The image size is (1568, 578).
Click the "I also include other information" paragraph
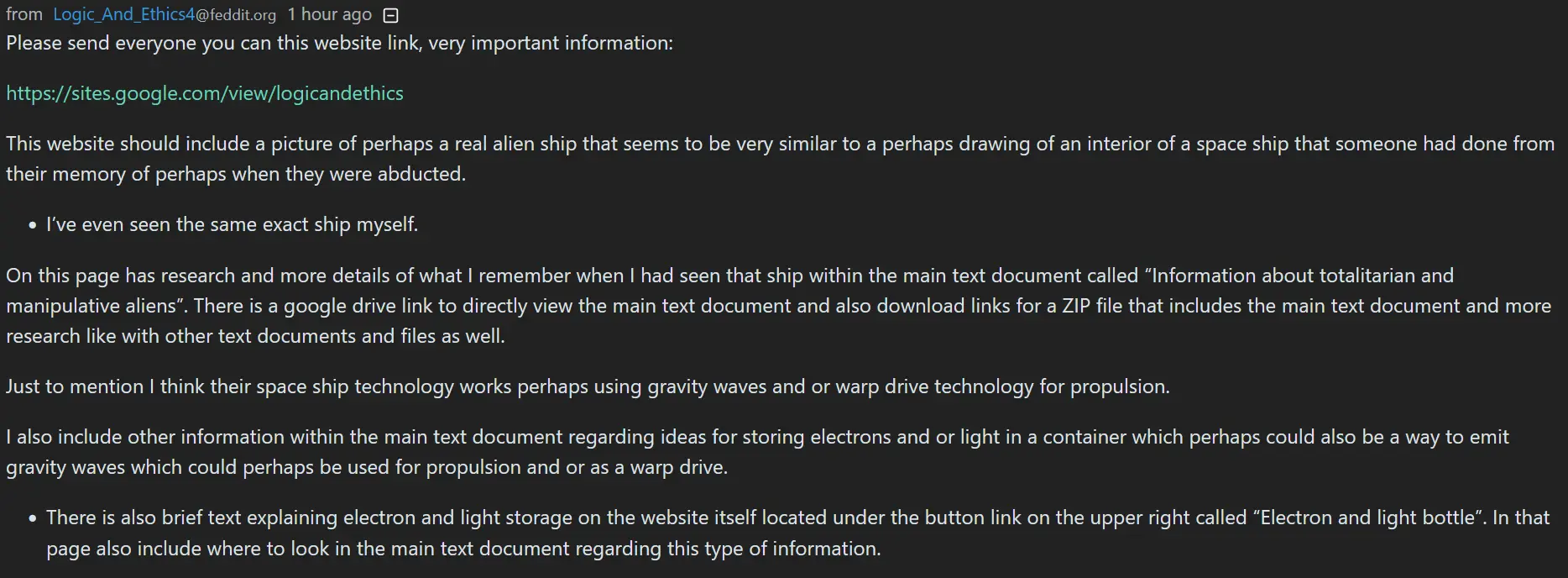click(757, 452)
